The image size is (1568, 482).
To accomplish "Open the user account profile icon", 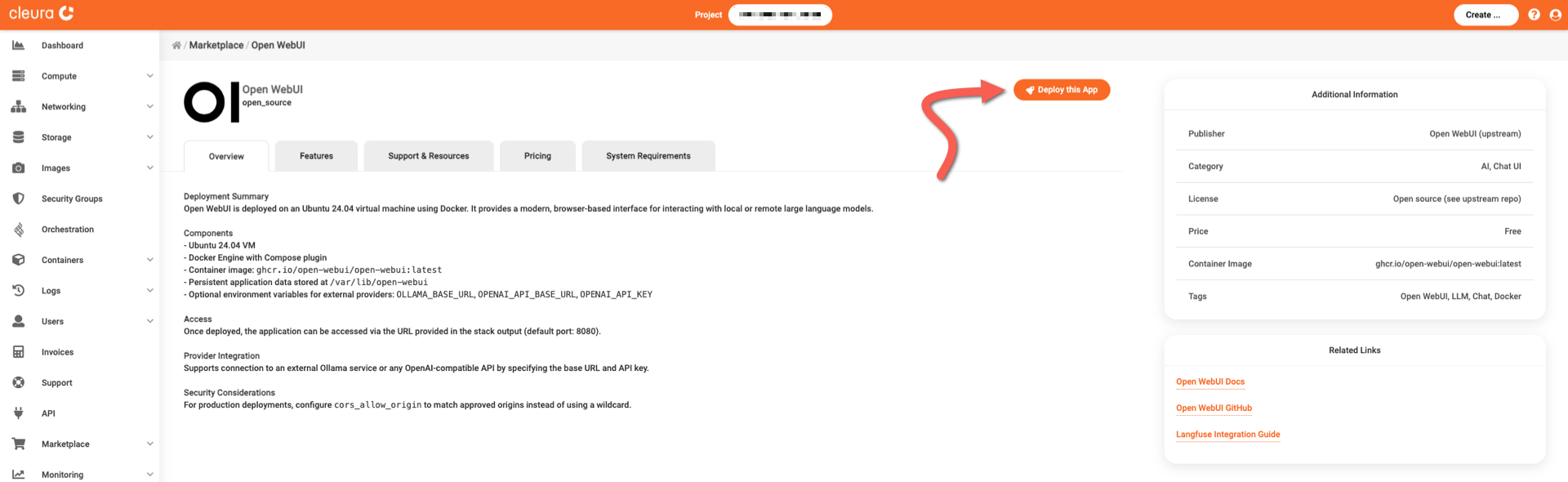I will click(x=1555, y=15).
